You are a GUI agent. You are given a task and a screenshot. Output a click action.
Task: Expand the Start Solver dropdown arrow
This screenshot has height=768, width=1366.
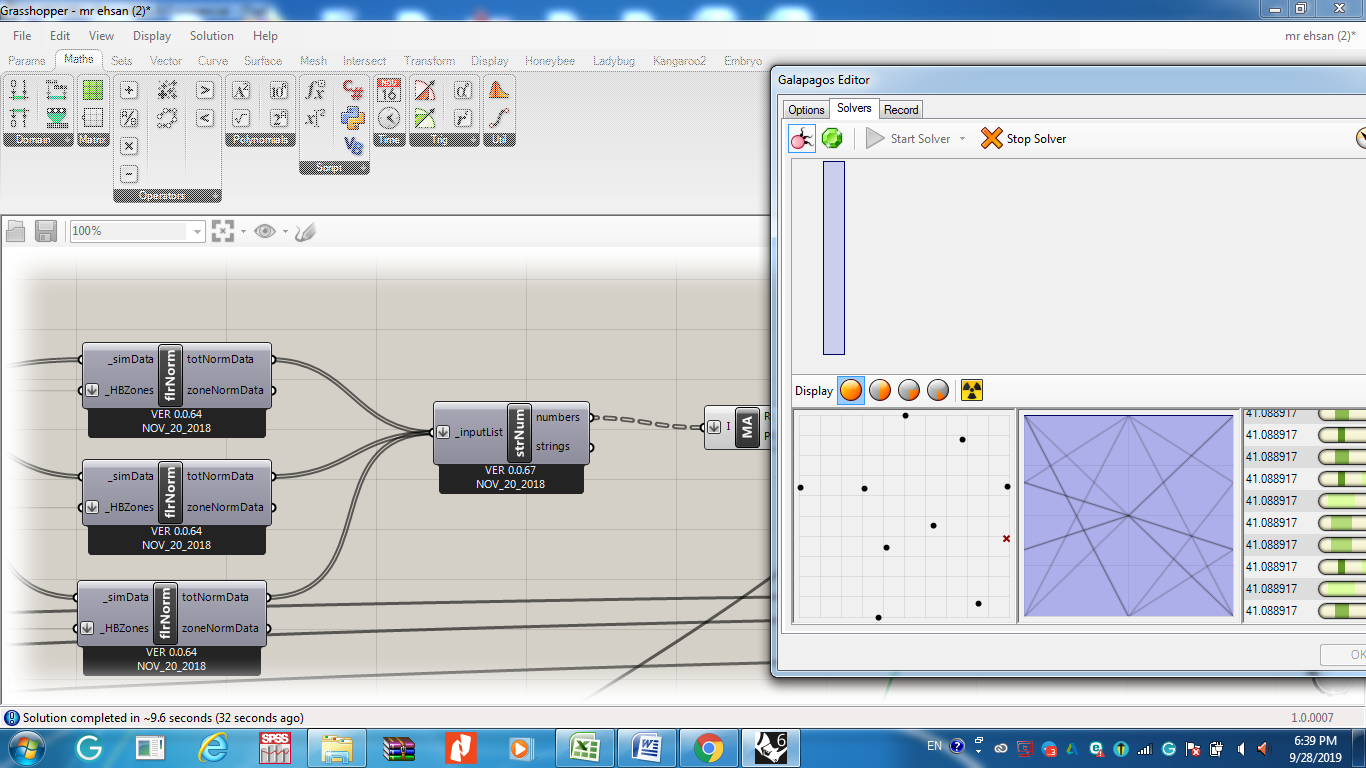(x=962, y=139)
